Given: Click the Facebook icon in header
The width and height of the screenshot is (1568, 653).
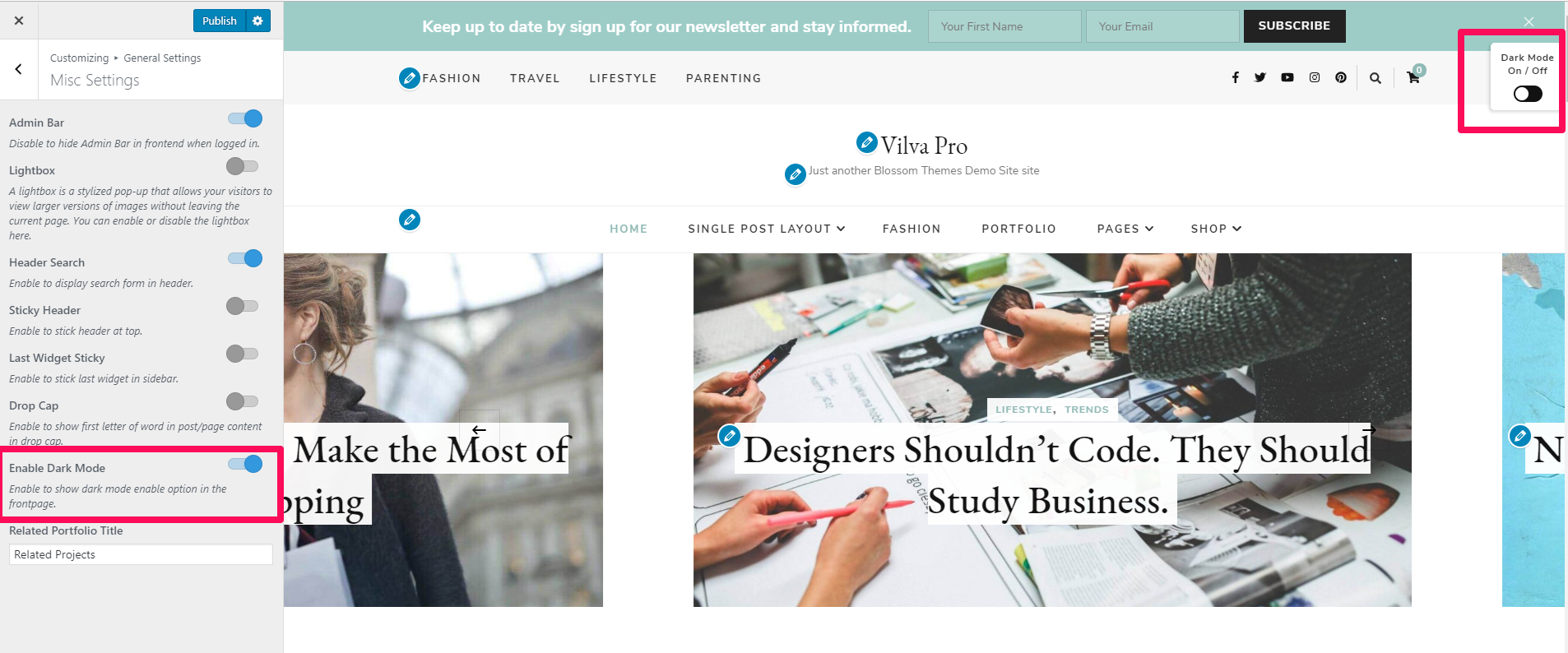Looking at the screenshot, I should click(x=1235, y=77).
